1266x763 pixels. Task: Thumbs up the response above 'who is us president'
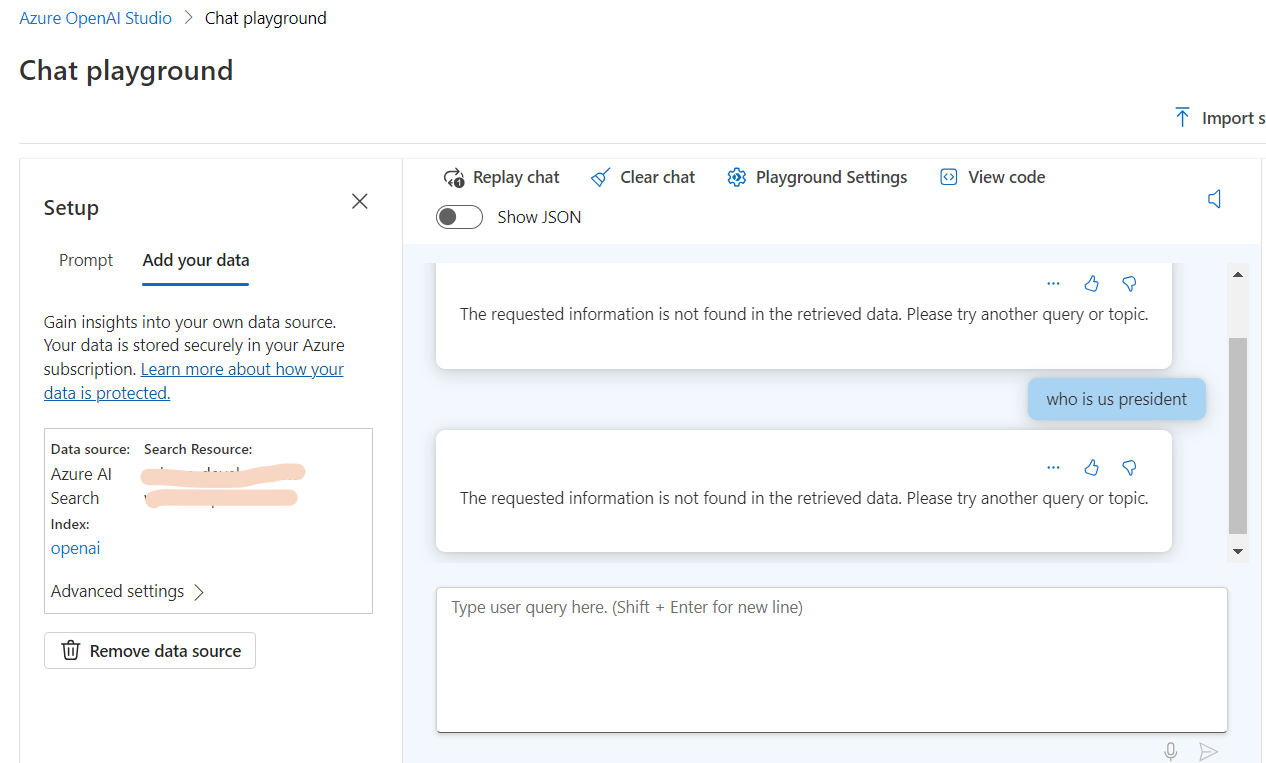(1091, 284)
